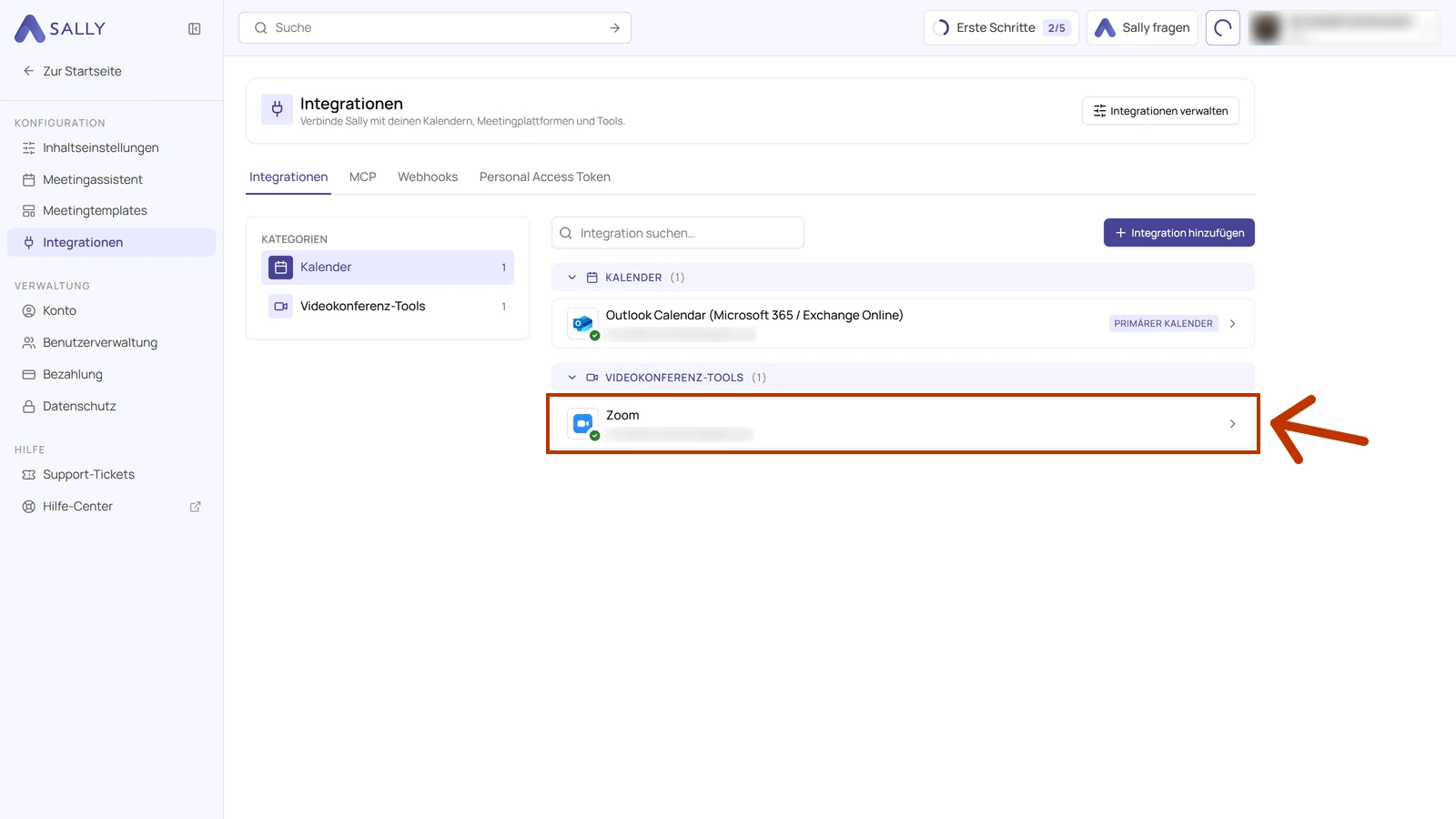Click the blurred user profile avatar

point(1266,27)
